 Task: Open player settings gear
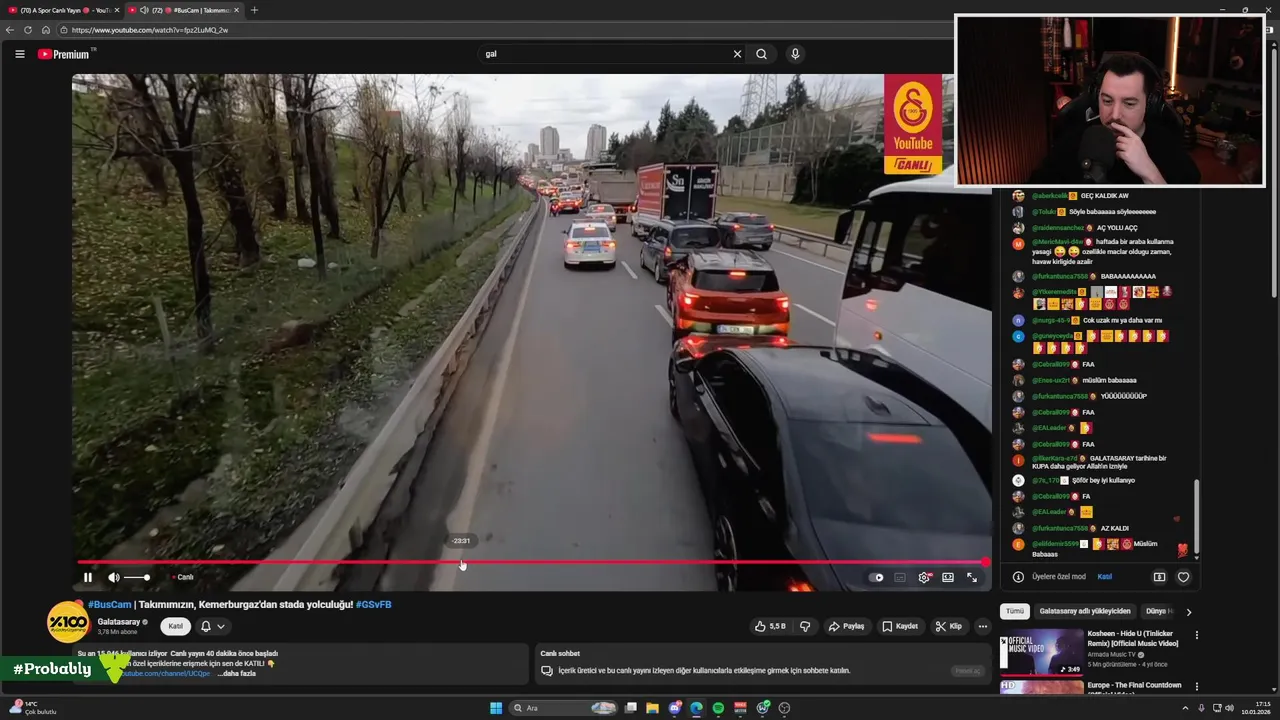924,577
